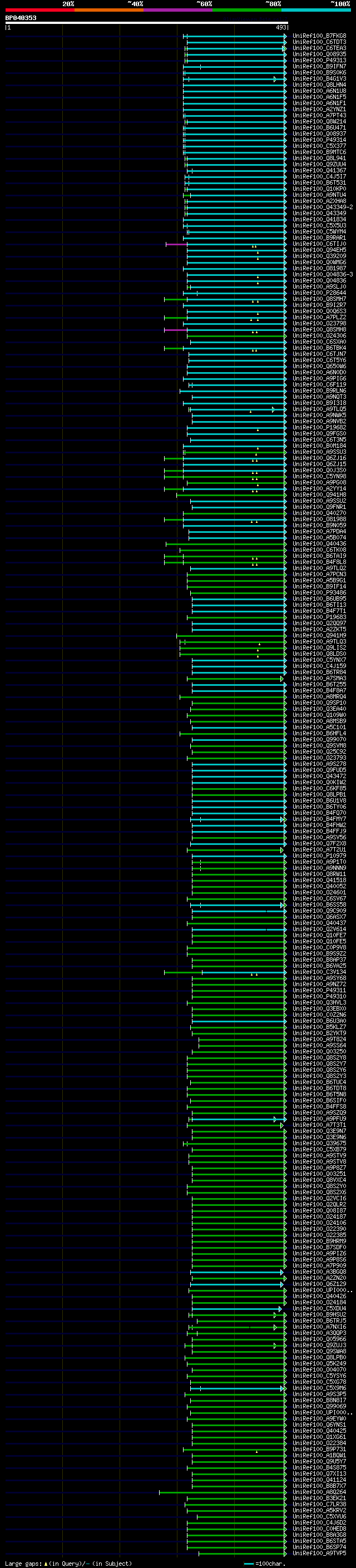Click hit label UniRef100_B8N8I7
This screenshot has height=1568, width=356.
point(319,1401)
